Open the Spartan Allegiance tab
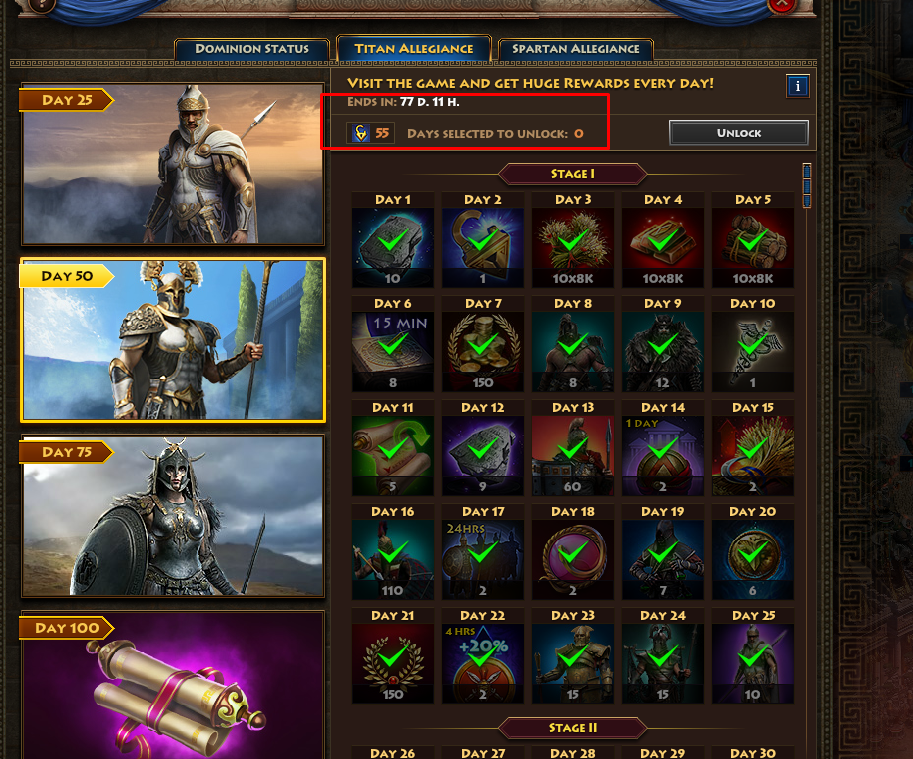 pyautogui.click(x=575, y=49)
